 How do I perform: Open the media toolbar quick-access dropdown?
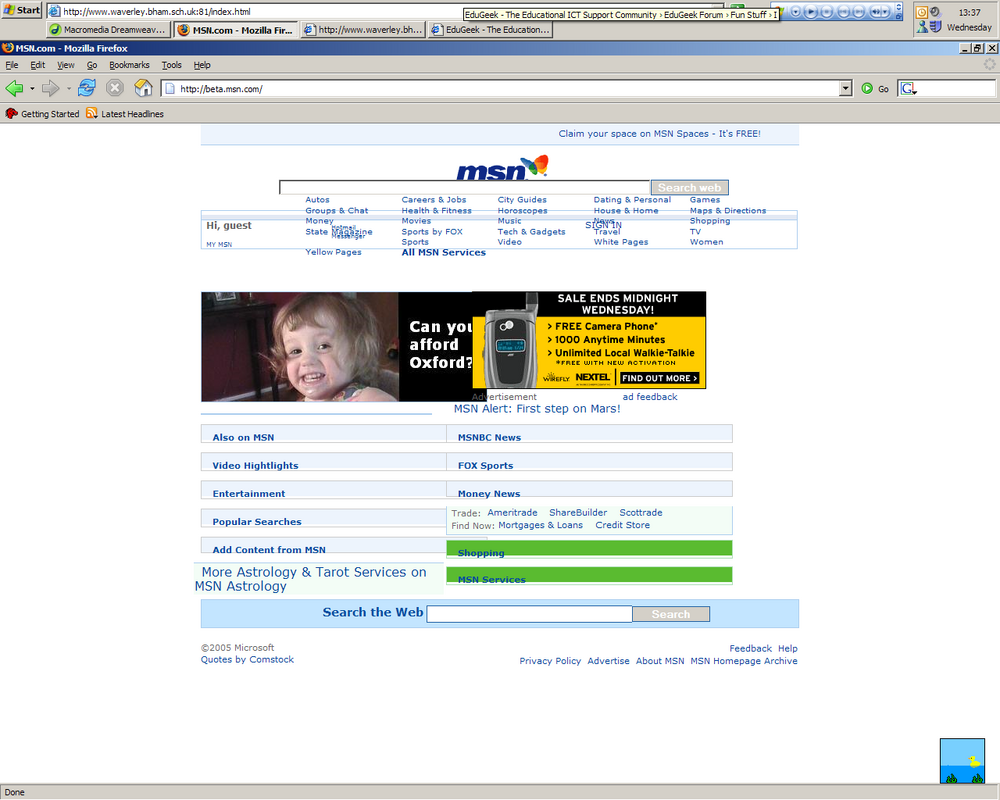(x=795, y=11)
